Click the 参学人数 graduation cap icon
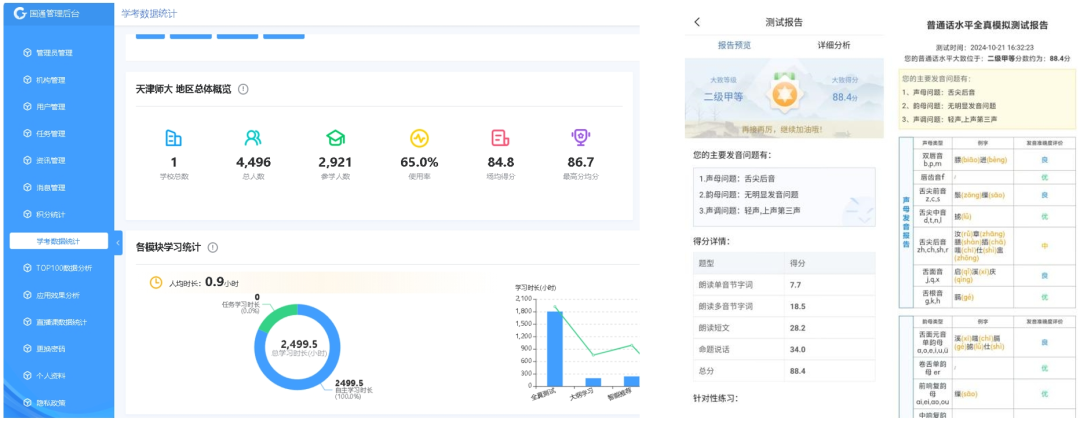 tap(335, 138)
